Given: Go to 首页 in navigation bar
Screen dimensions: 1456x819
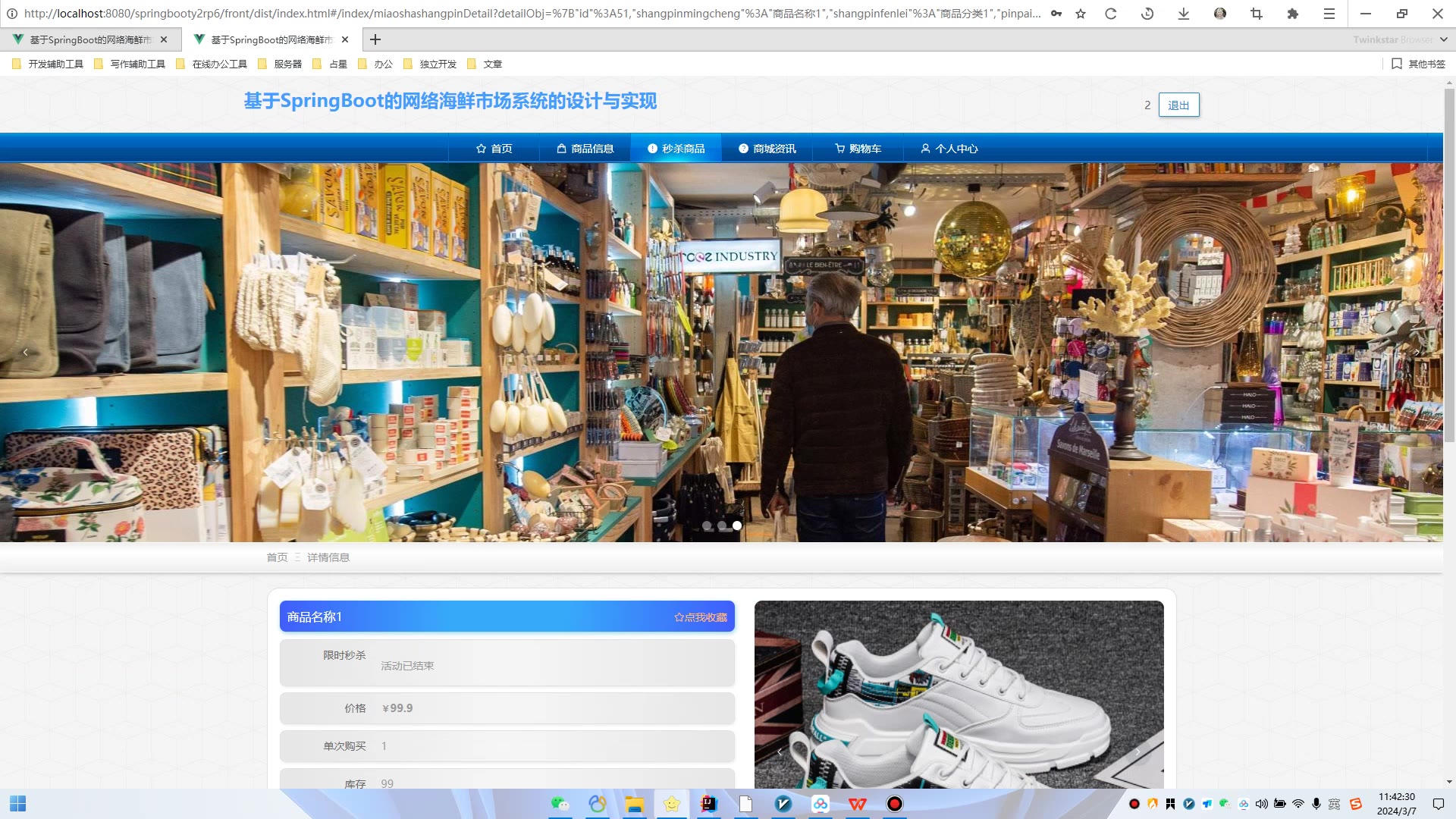Looking at the screenshot, I should [x=494, y=149].
